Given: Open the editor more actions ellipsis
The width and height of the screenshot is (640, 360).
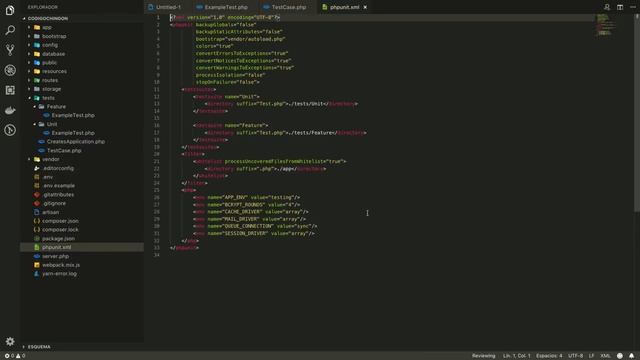Looking at the screenshot, I should (633, 7).
